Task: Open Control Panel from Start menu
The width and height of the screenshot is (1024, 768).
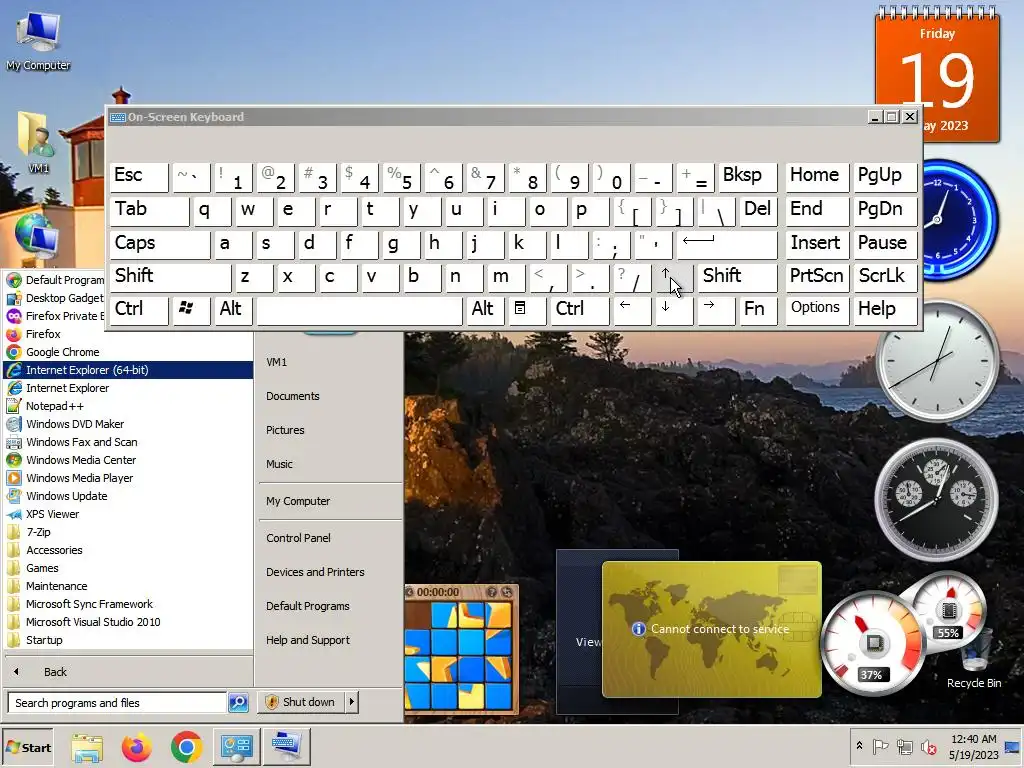Action: tap(298, 538)
